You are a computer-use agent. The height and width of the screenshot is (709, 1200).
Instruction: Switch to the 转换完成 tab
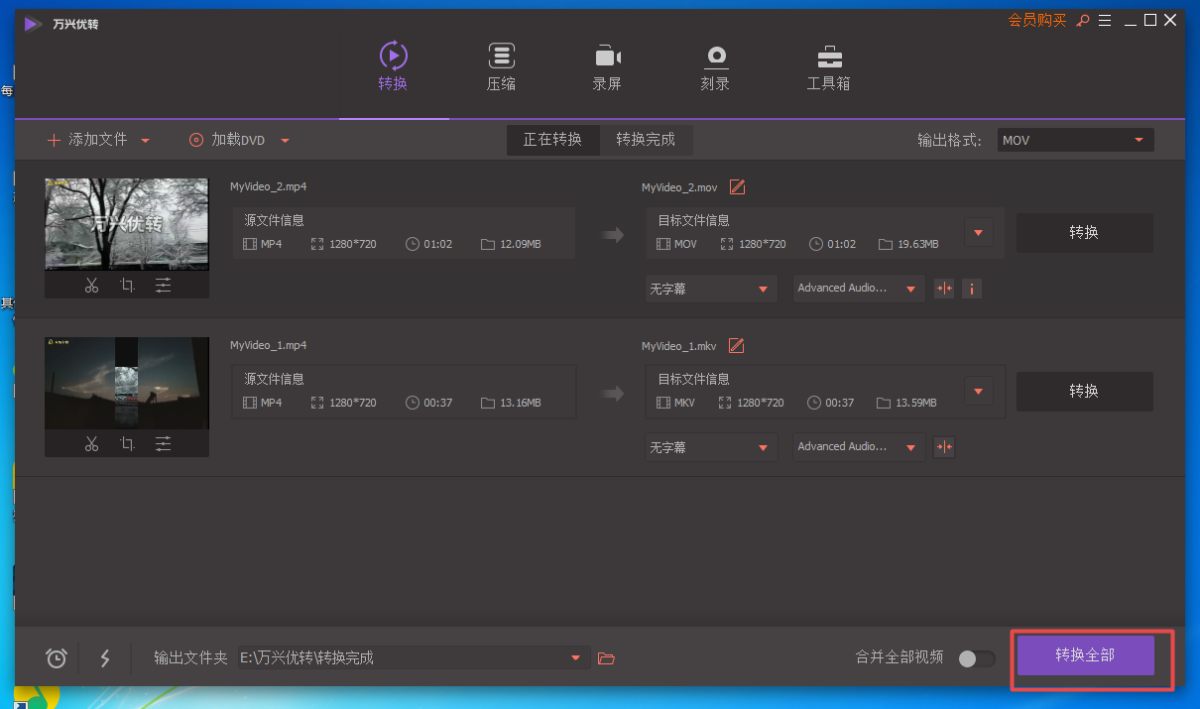pos(645,140)
